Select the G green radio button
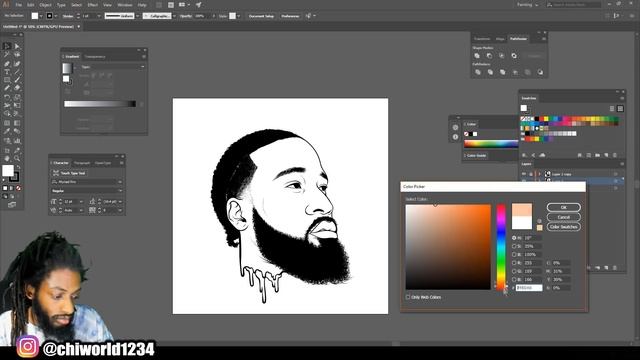This screenshot has height=360, width=640. (x=514, y=271)
